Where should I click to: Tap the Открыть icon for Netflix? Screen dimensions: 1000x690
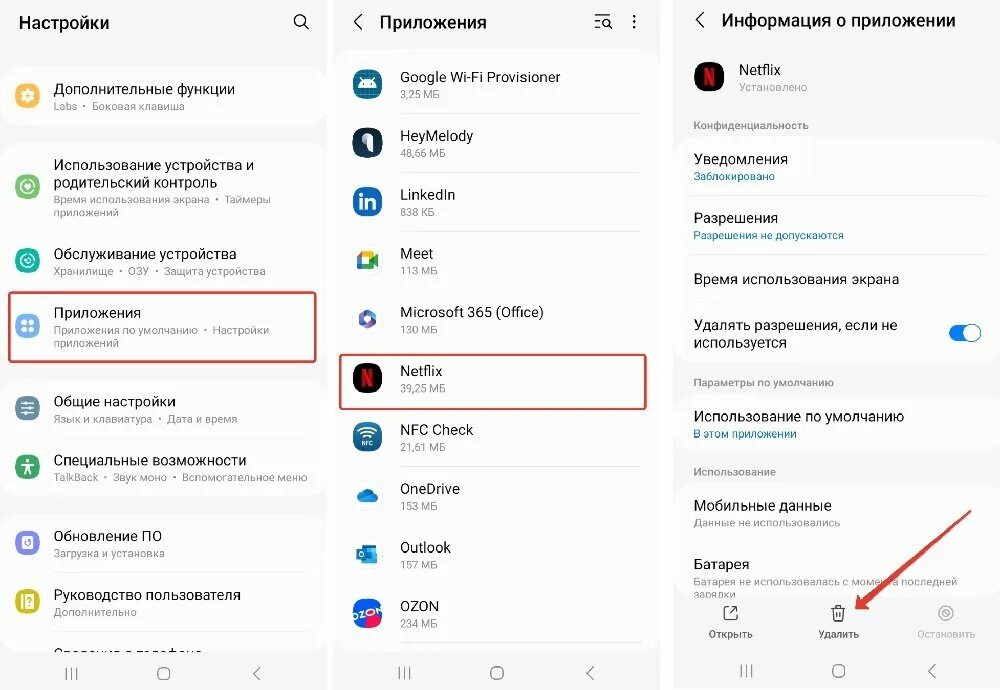coord(730,613)
